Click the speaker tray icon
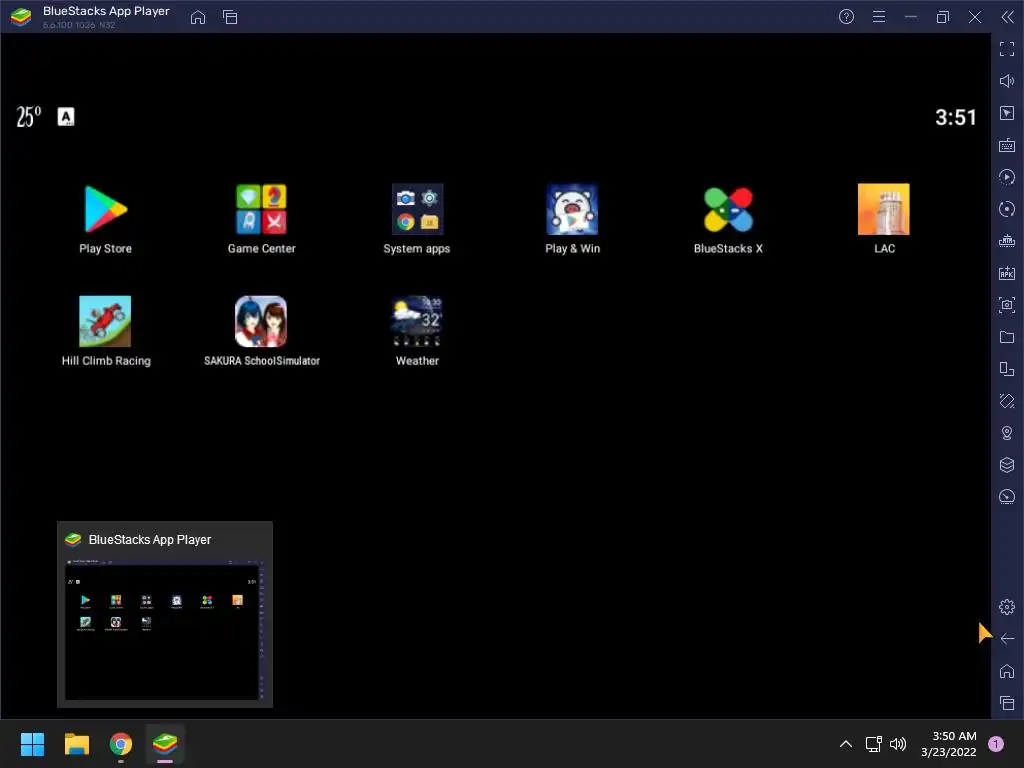 pos(898,744)
